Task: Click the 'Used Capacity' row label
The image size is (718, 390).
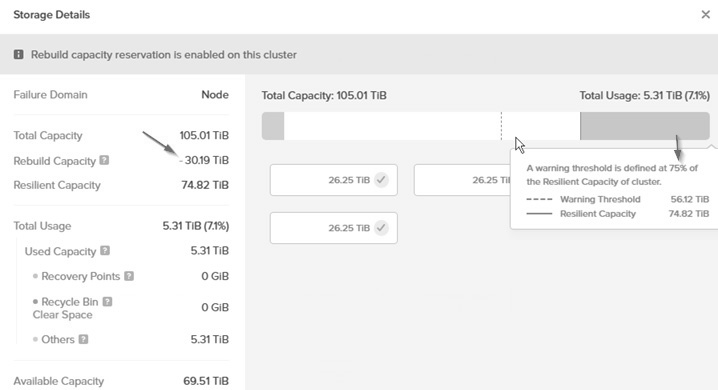Action: pos(60,251)
